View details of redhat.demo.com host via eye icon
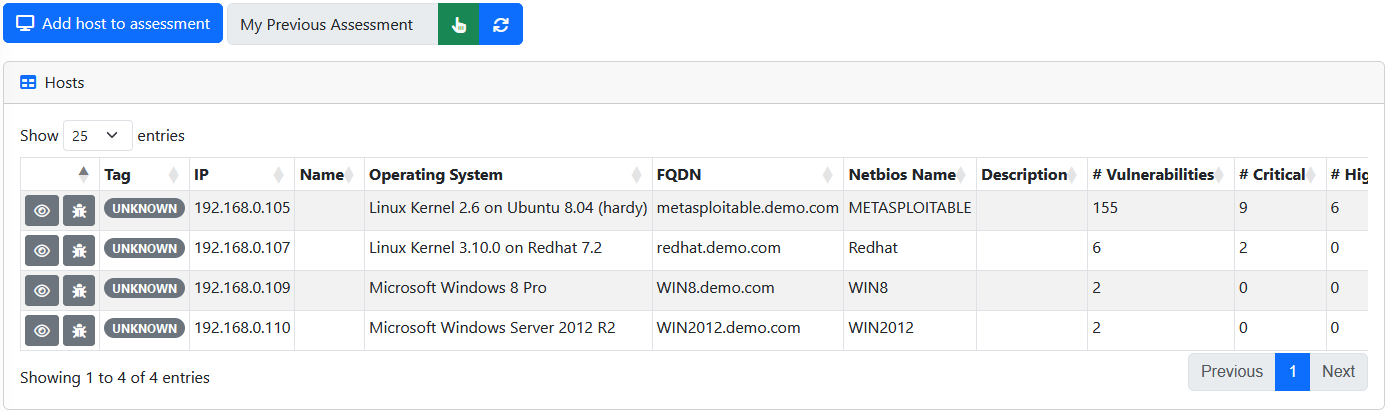The height and width of the screenshot is (411, 1389). [42, 250]
